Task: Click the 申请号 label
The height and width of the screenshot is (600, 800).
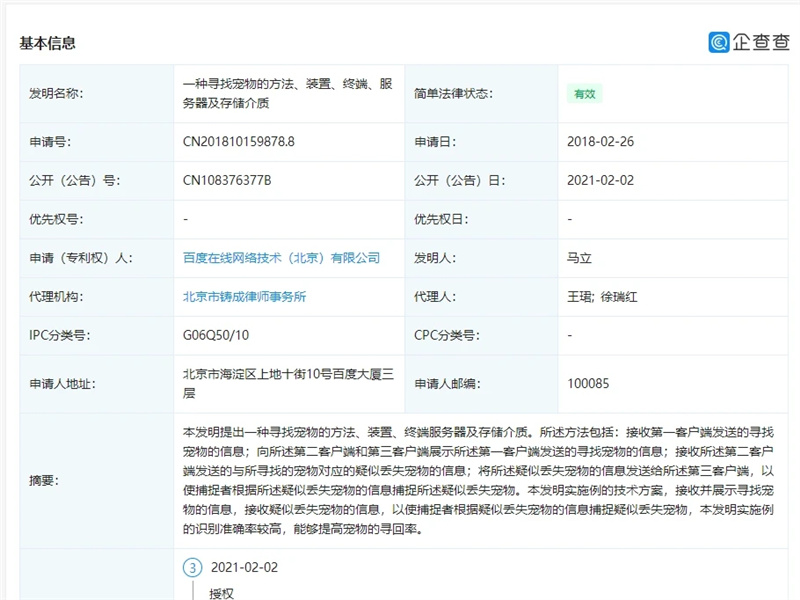Action: point(49,141)
